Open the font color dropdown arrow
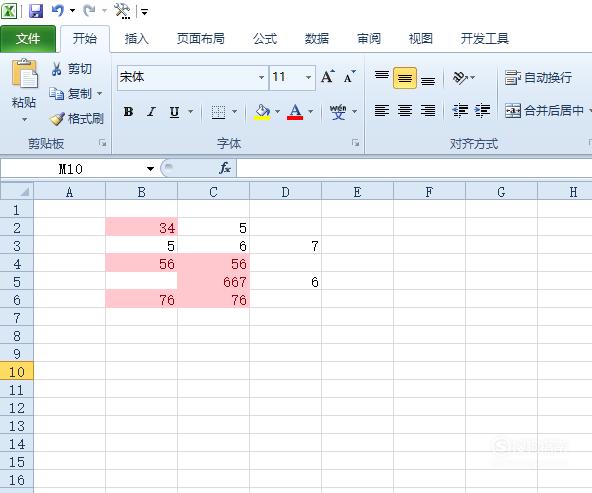Viewport: 592px width, 493px height. (x=311, y=112)
